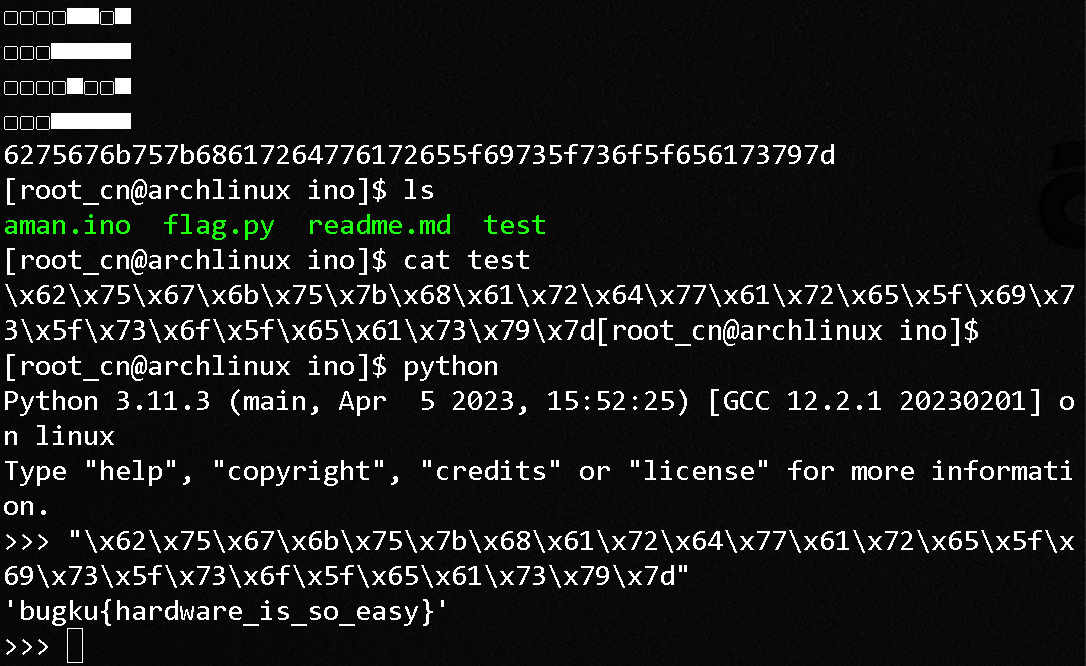Click the block cursor at the Python prompt
Screen dimensions: 1086x666
[75, 647]
